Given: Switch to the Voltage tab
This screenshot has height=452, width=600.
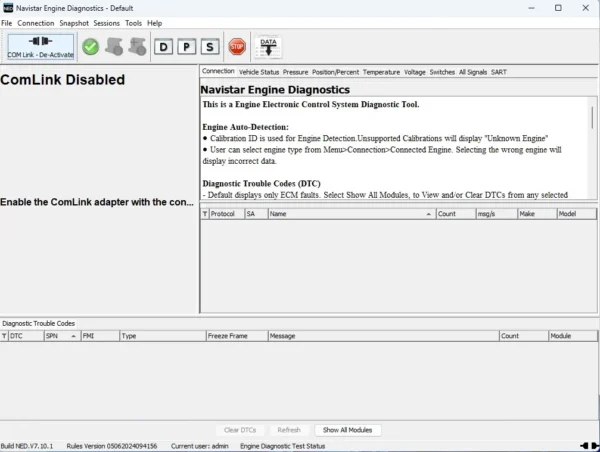Looking at the screenshot, I should 415,72.
